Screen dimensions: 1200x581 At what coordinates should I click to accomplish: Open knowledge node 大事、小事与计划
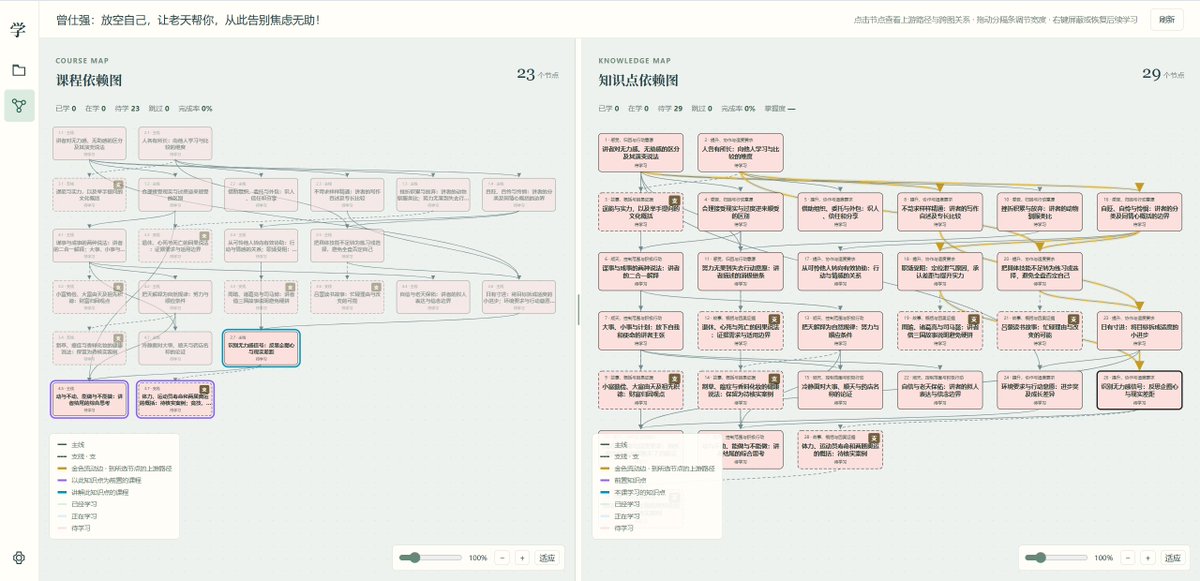640,331
